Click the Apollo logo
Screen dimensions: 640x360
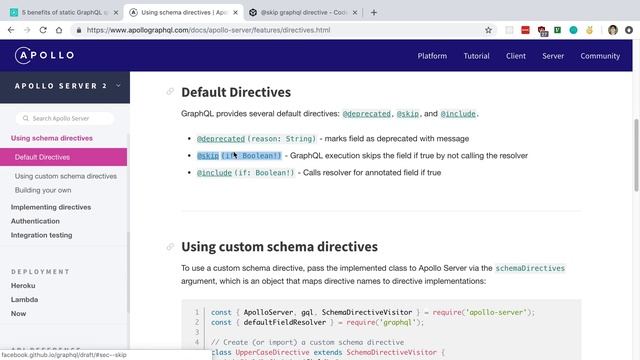coord(44,56)
